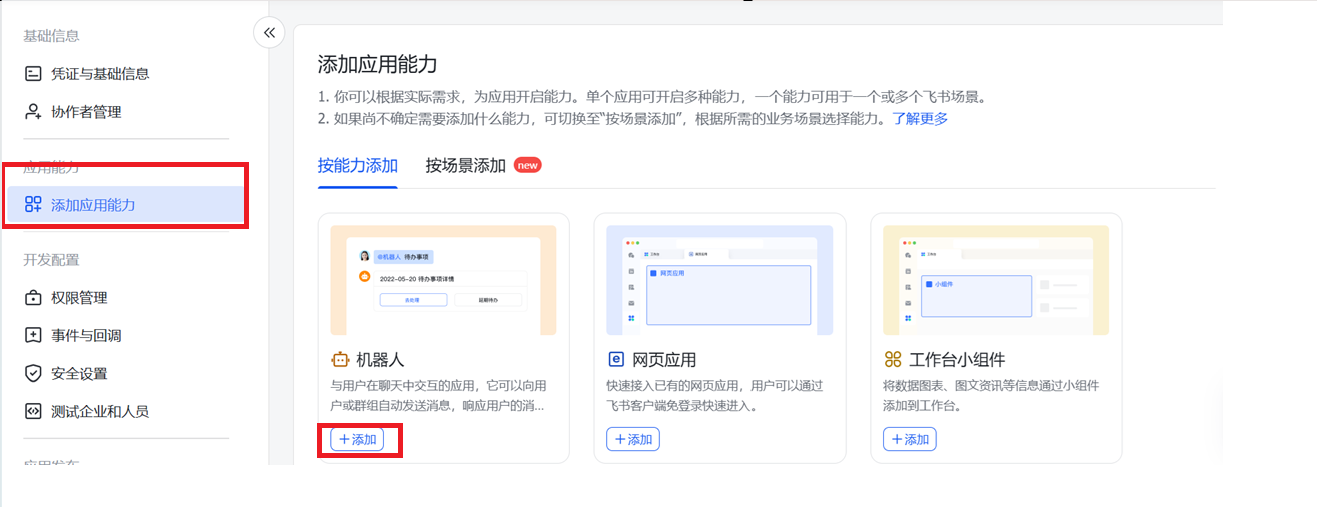Click the 网页应用 icon in card title

(616, 359)
